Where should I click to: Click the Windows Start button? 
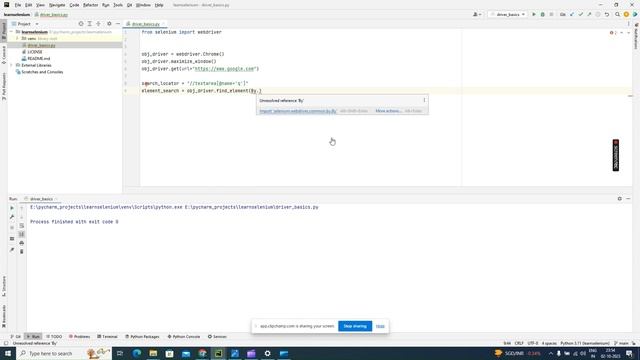pyautogui.click(x=8, y=353)
